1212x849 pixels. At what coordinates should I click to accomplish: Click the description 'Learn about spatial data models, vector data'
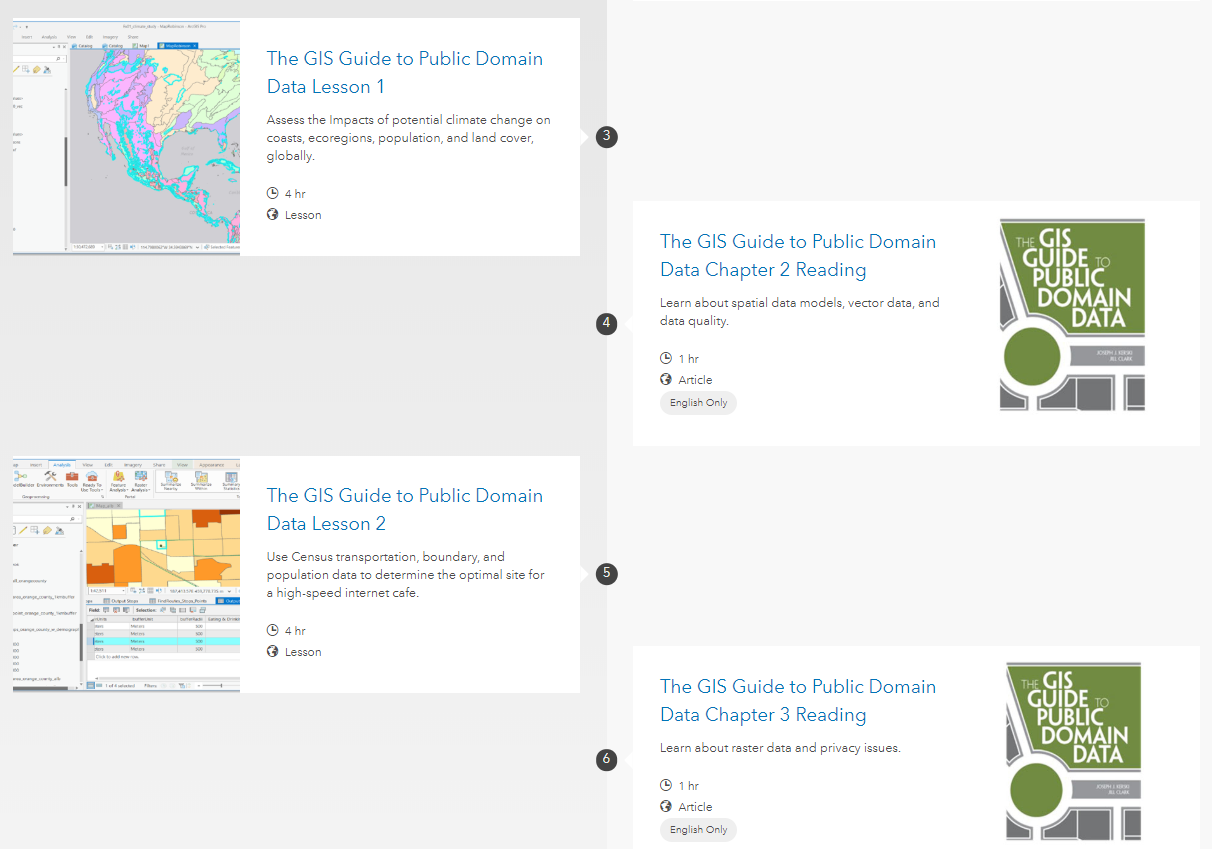(800, 312)
